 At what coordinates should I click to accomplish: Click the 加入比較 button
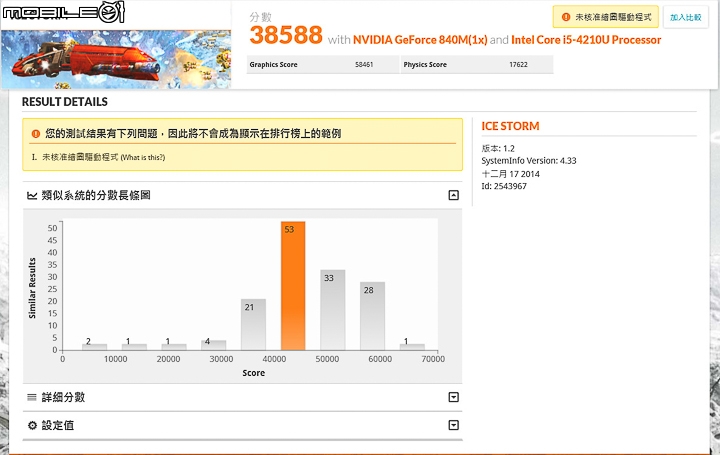[x=686, y=17]
